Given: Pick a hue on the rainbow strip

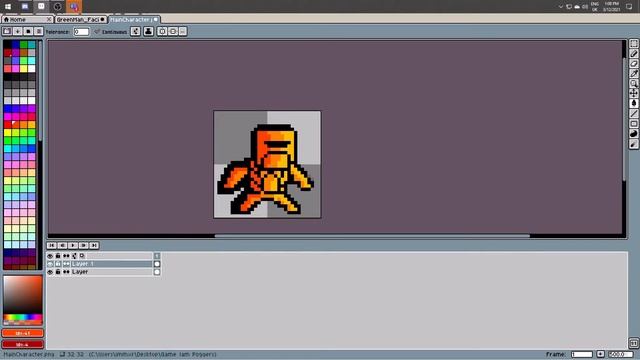Looking at the screenshot, I should (x=23, y=318).
